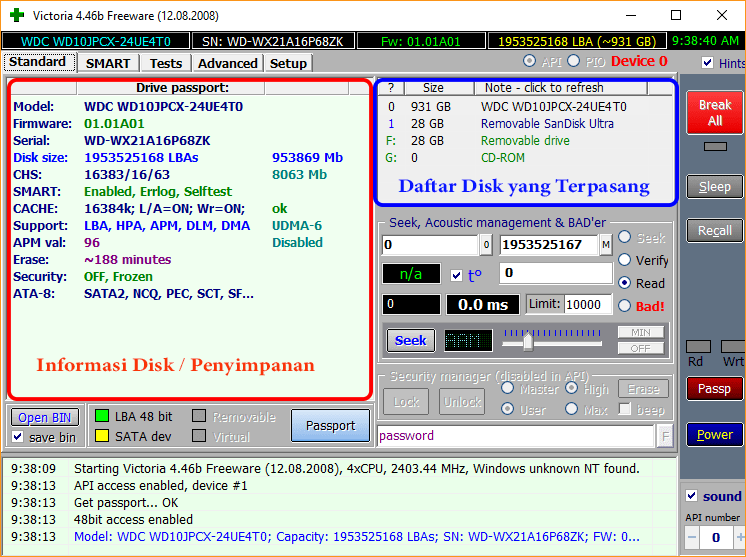Click log line '48bit access enabled'

click(x=134, y=519)
